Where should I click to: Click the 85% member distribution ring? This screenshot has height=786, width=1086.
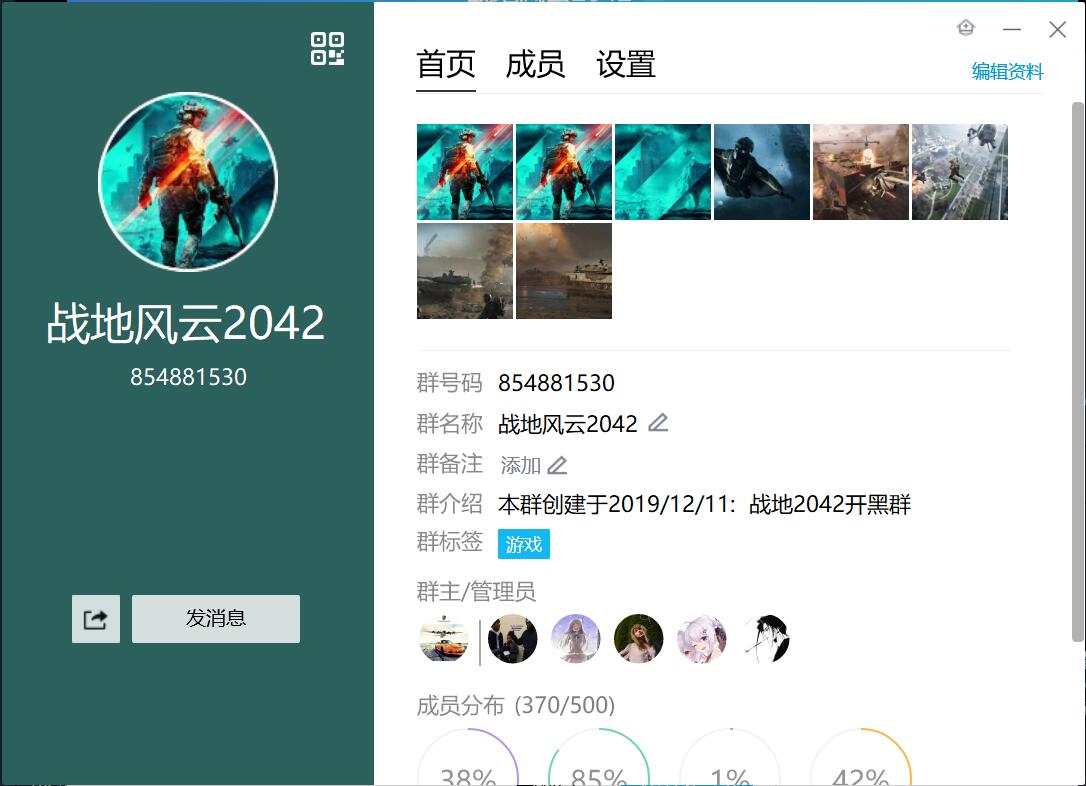599,758
